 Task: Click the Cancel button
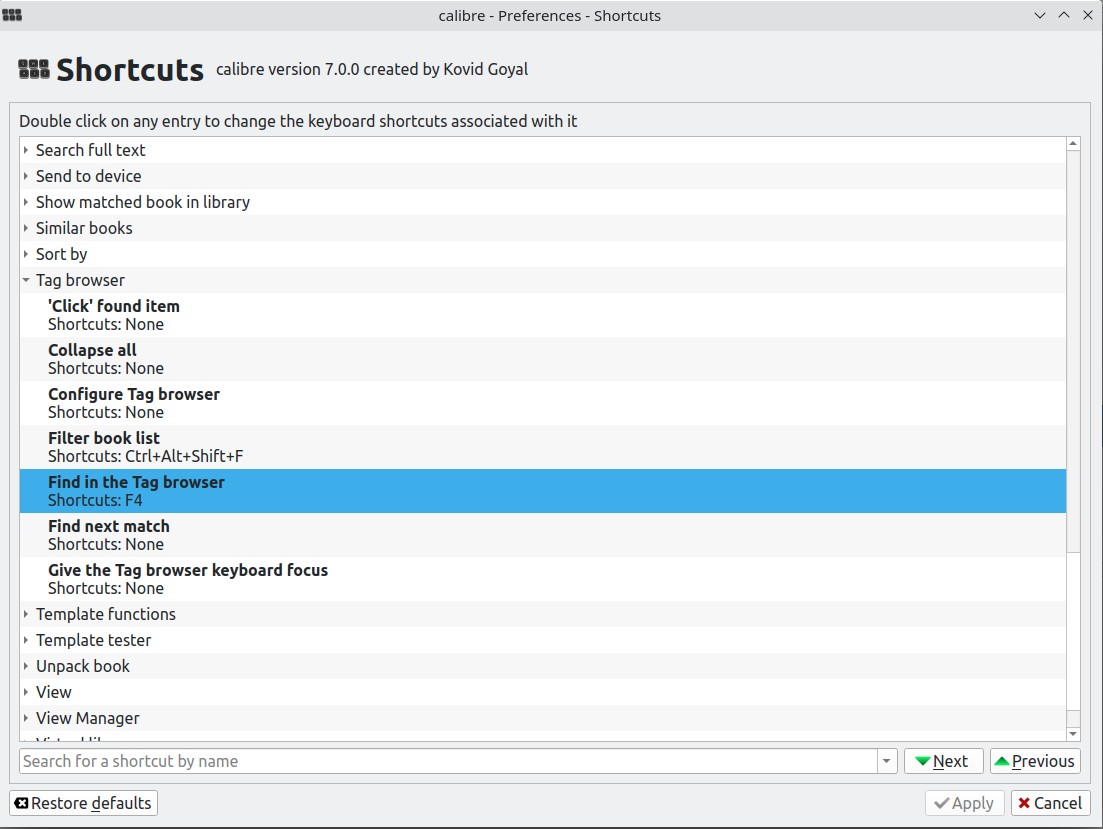click(x=1050, y=803)
